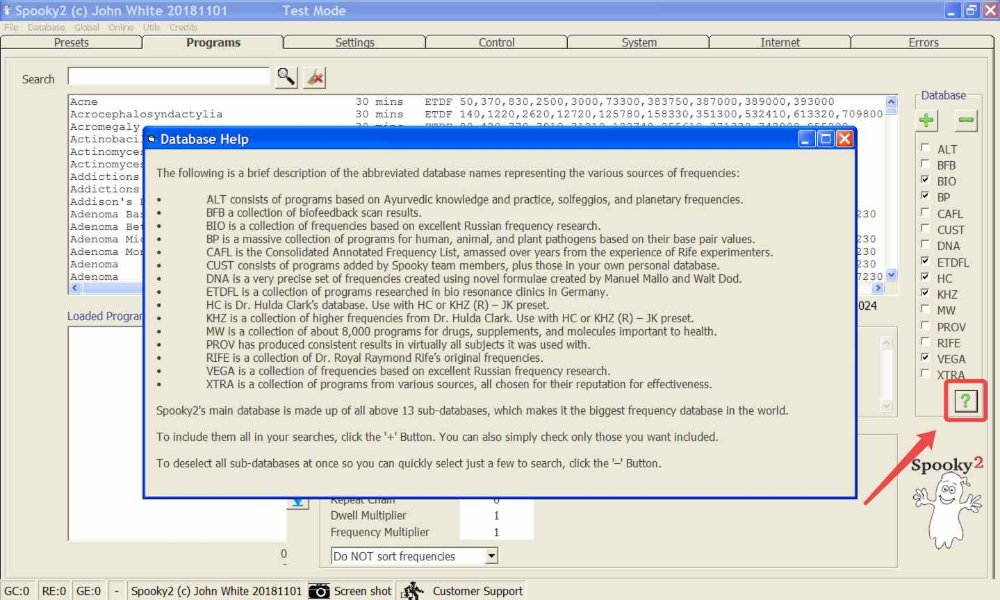The width and height of the screenshot is (1000, 600).
Task: Uncheck the BP database checkbox
Action: [925, 196]
